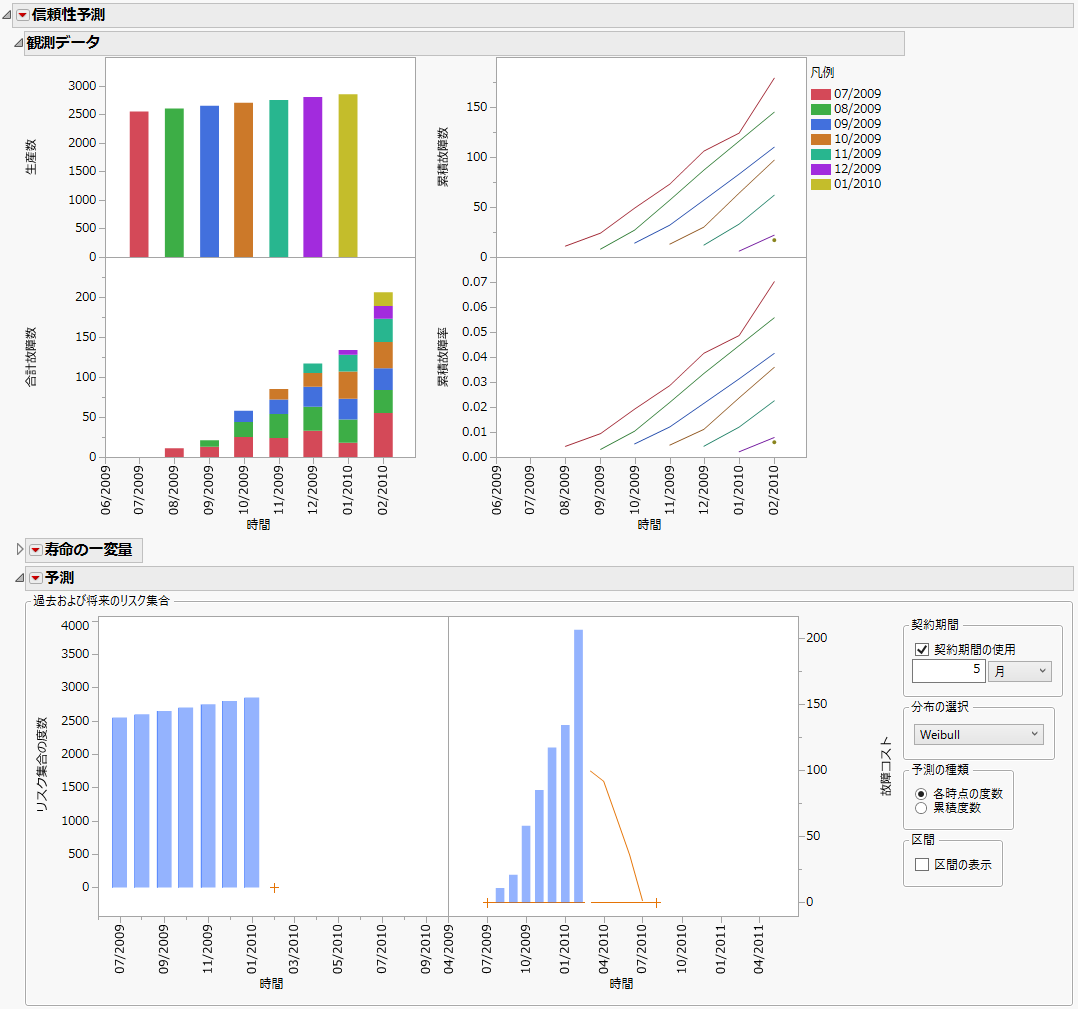Expand the 寿命の一変量 section disclosure triangle
The height and width of the screenshot is (1009, 1078).
point(20,550)
